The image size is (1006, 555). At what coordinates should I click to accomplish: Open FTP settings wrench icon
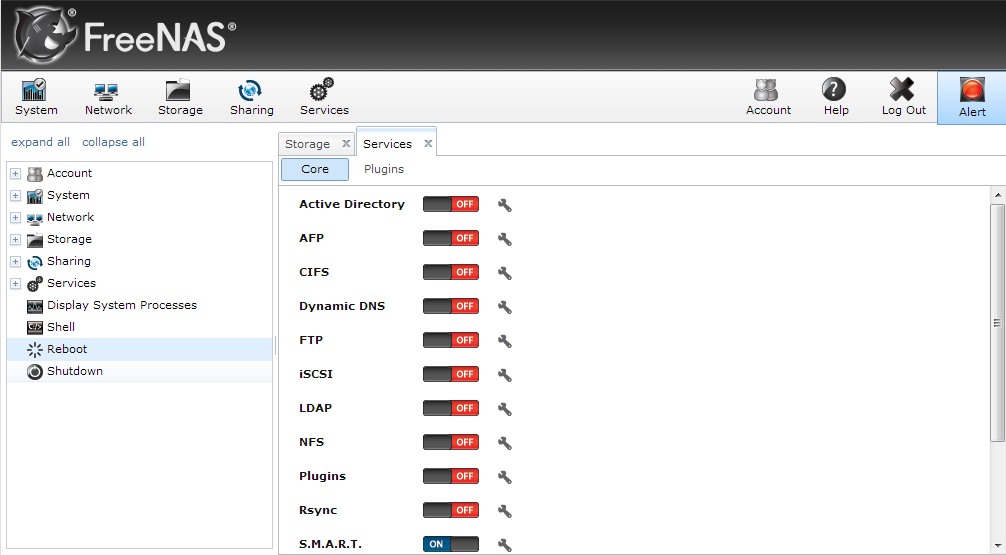click(505, 341)
